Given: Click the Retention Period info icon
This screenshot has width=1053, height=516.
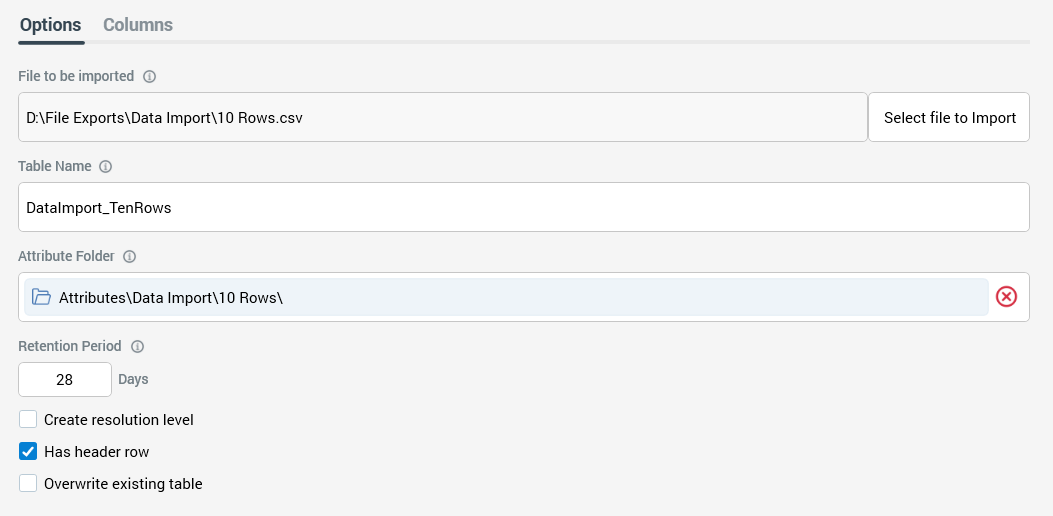Looking at the screenshot, I should tap(138, 346).
